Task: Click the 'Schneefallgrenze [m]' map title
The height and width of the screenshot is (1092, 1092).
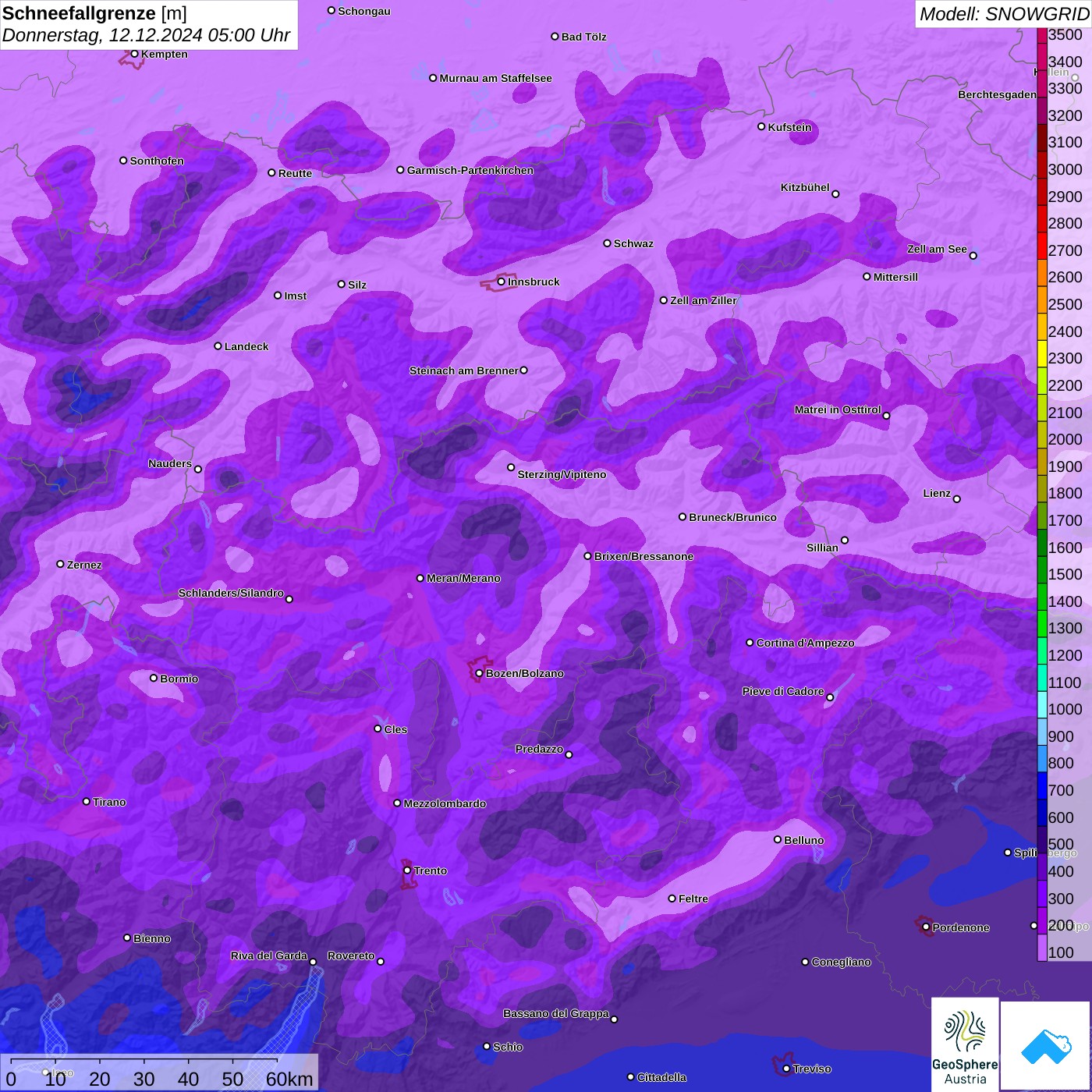Action: pyautogui.click(x=94, y=13)
